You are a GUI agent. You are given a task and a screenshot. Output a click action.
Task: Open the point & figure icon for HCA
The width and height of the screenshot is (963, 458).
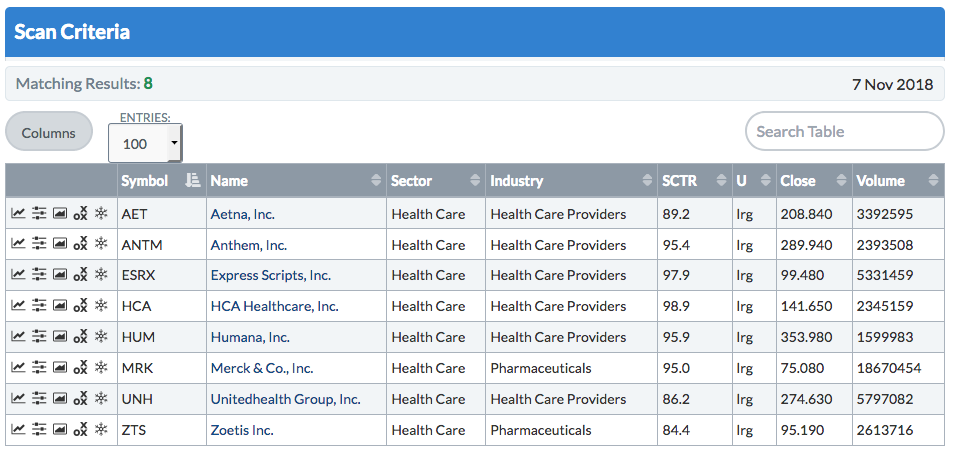[81, 307]
